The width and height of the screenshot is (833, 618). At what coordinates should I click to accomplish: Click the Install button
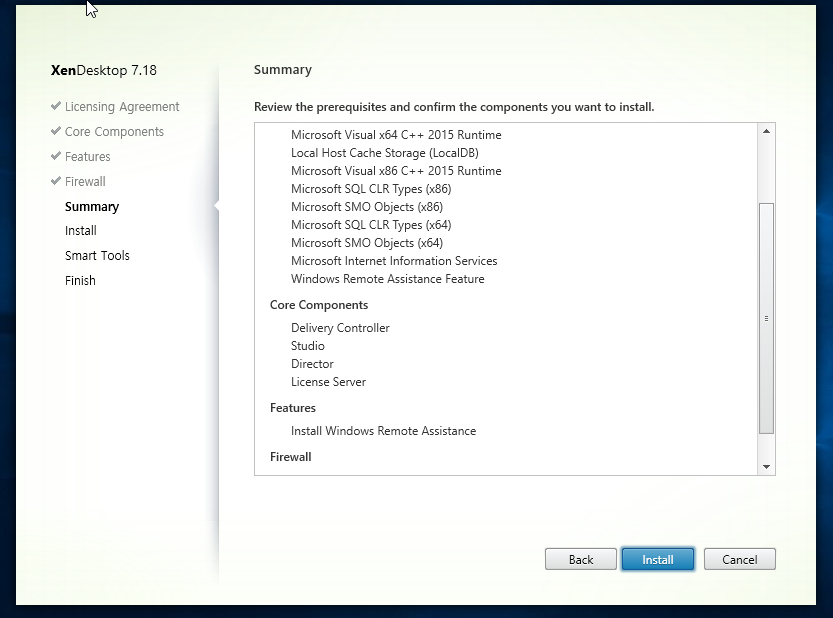(x=658, y=560)
